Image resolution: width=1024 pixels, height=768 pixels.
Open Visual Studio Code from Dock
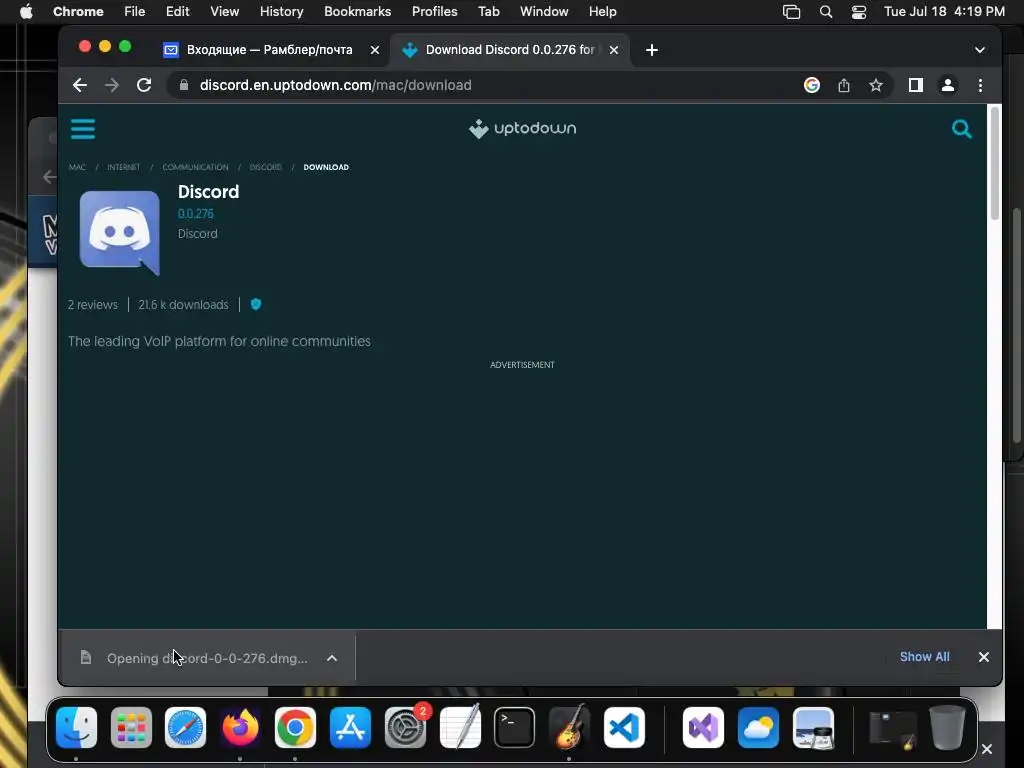pos(624,727)
